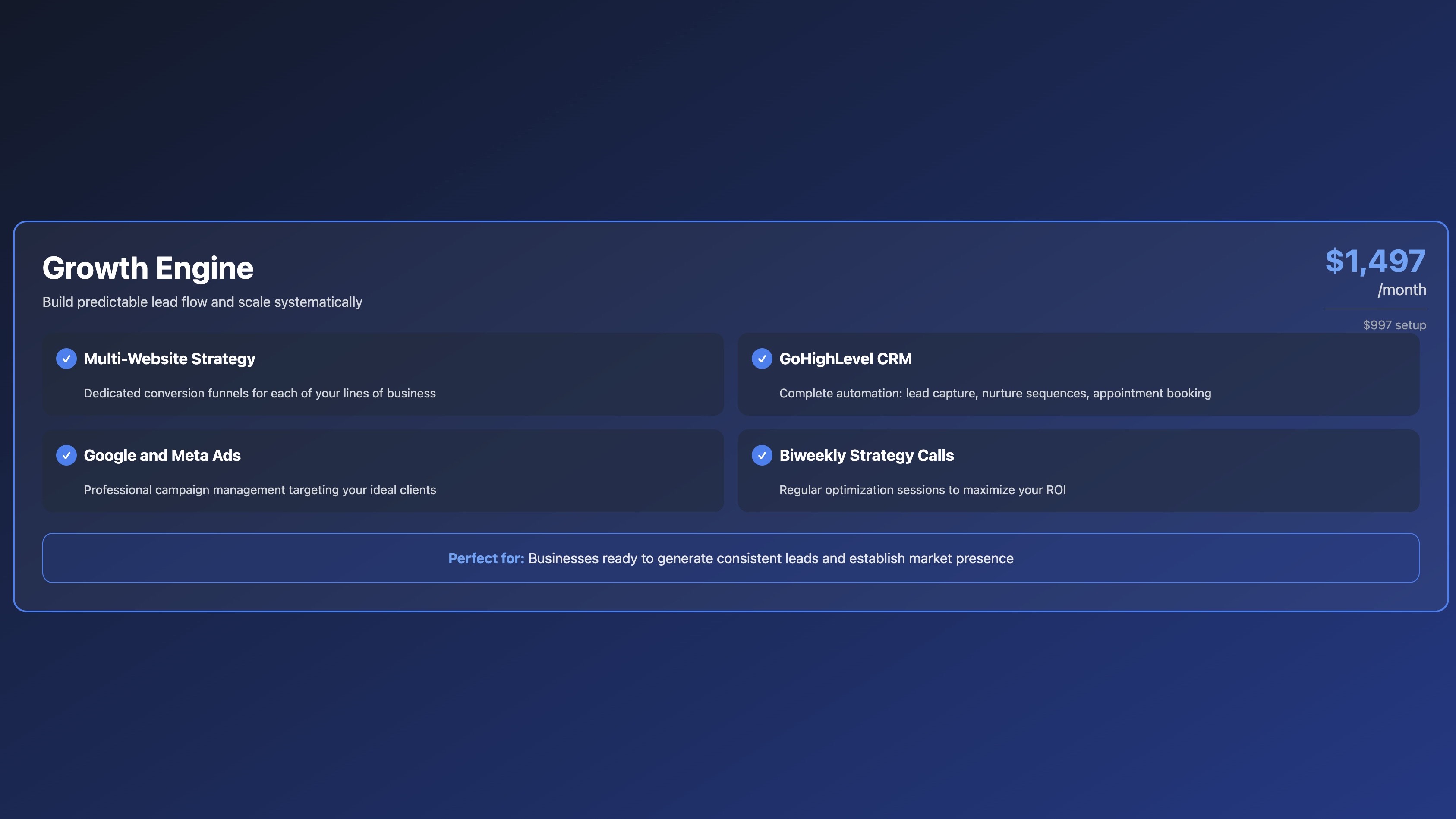Click the checkmark icon beside Google and Meta Ads
Image resolution: width=1456 pixels, height=819 pixels.
(x=66, y=455)
